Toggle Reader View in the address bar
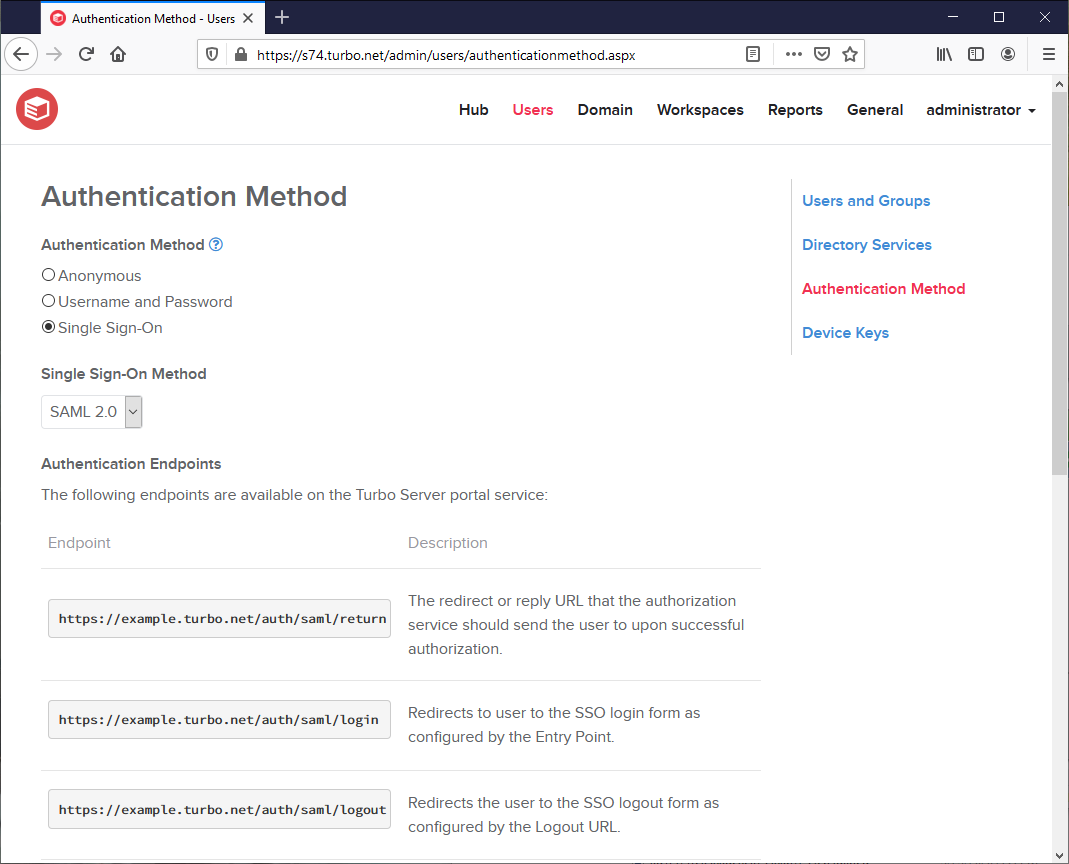The height and width of the screenshot is (864, 1069). coord(753,54)
